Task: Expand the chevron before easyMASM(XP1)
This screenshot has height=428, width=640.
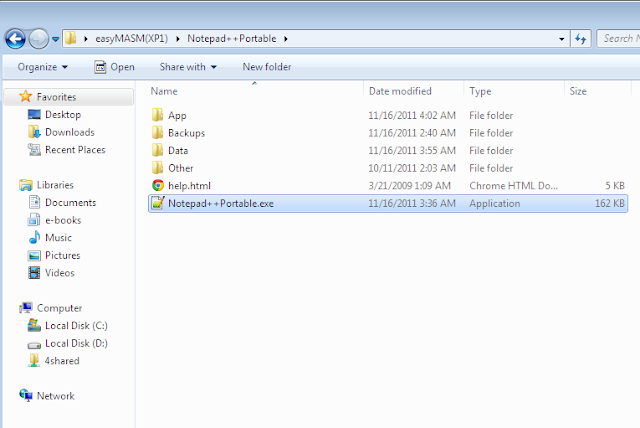Action: pos(86,39)
